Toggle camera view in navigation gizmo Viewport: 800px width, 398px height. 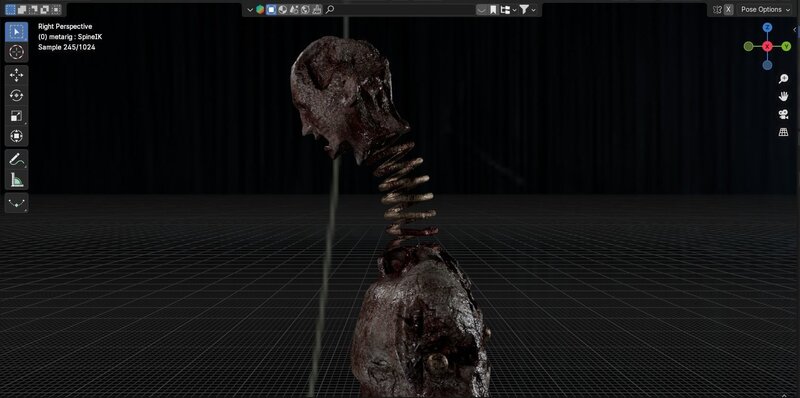pos(783,114)
